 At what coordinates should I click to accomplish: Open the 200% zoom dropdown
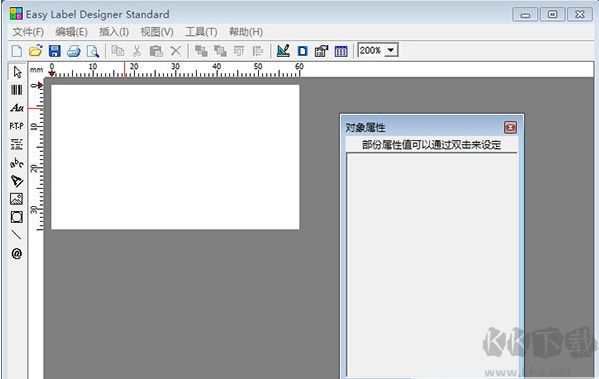pyautogui.click(x=391, y=50)
